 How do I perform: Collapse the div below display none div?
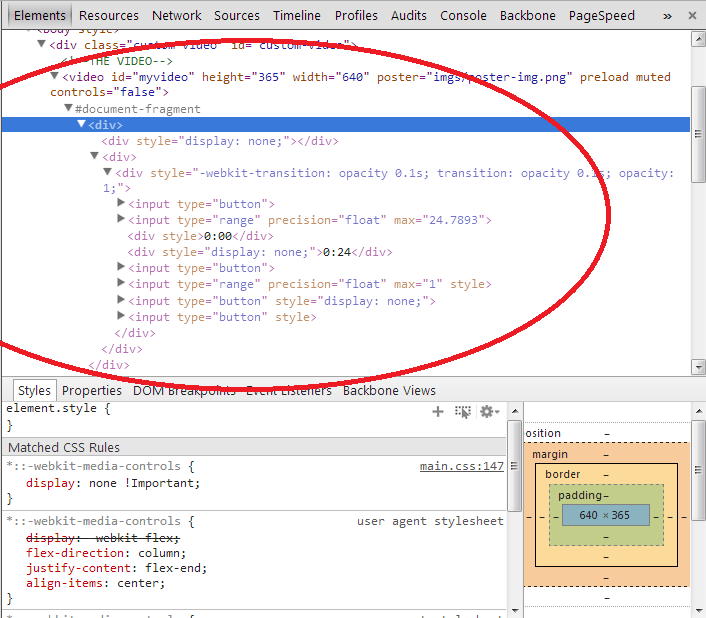(95, 156)
